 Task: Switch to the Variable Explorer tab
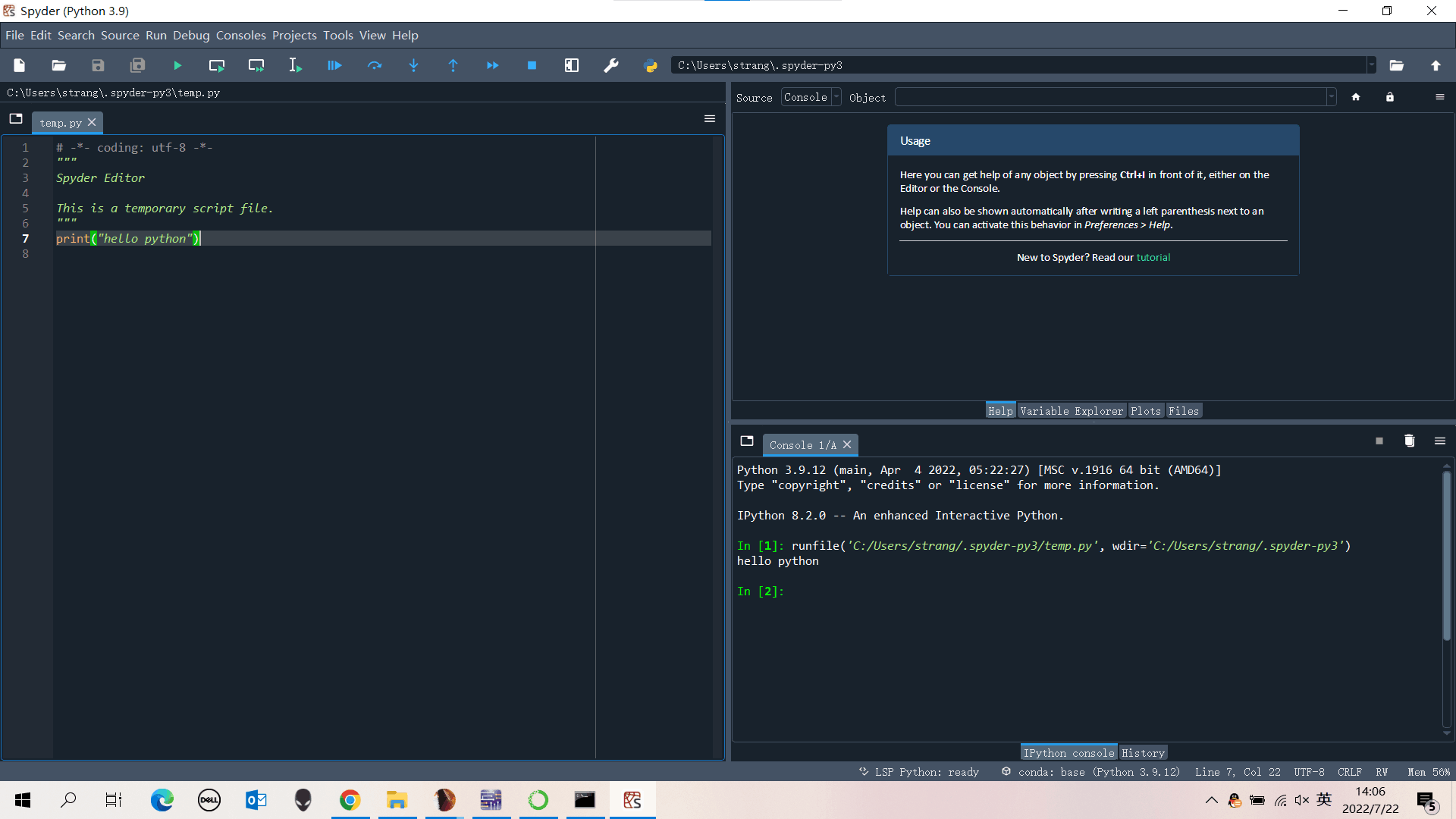point(1071,411)
